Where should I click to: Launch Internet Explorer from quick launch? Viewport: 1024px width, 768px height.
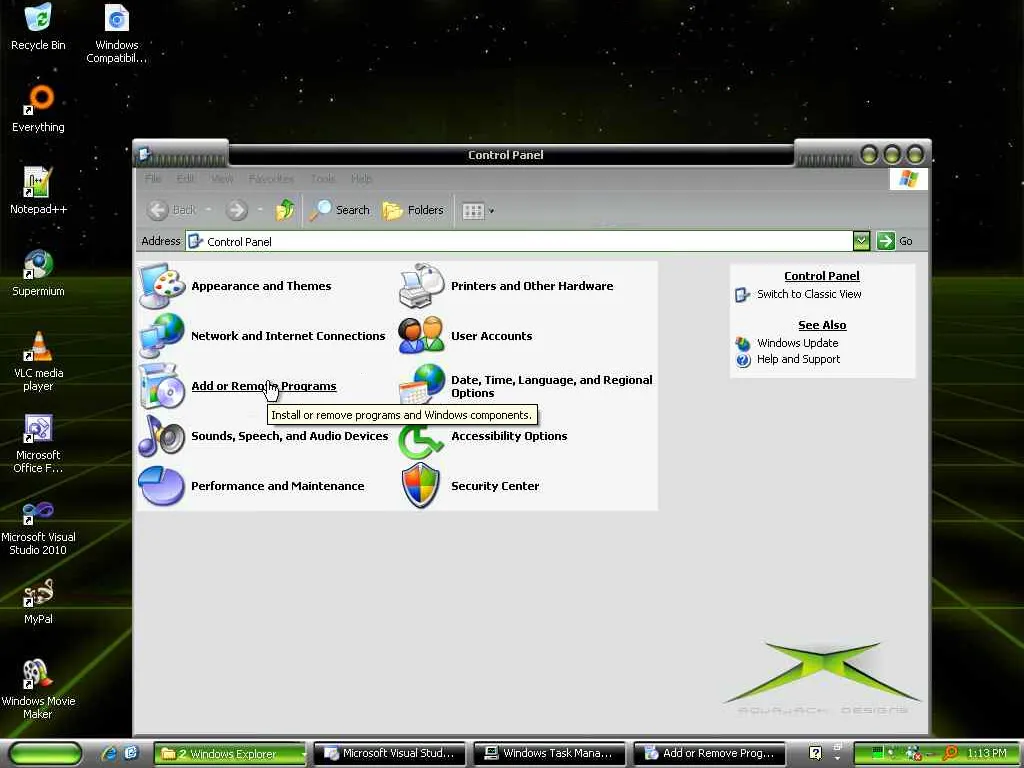click(109, 753)
